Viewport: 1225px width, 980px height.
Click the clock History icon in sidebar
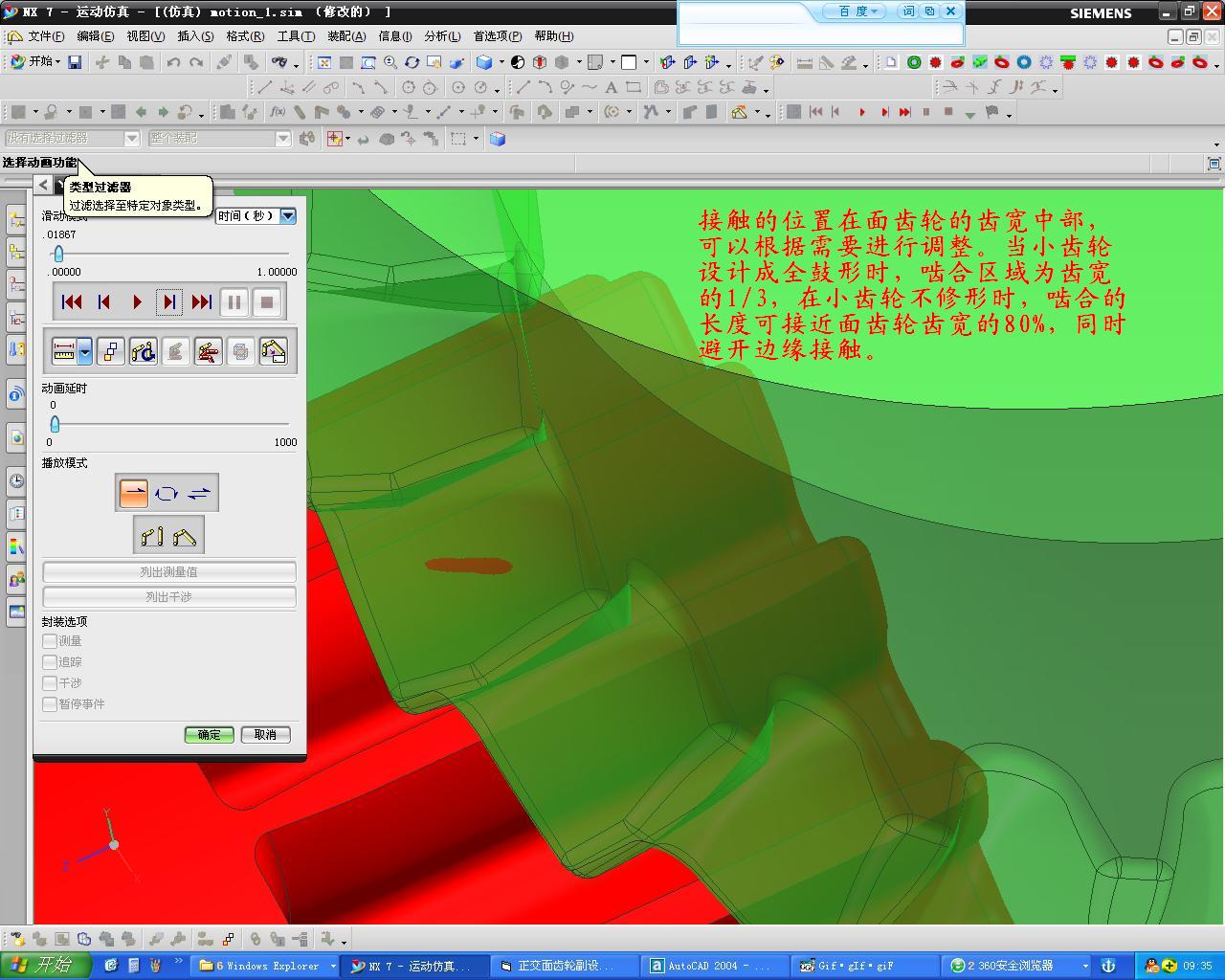[17, 480]
